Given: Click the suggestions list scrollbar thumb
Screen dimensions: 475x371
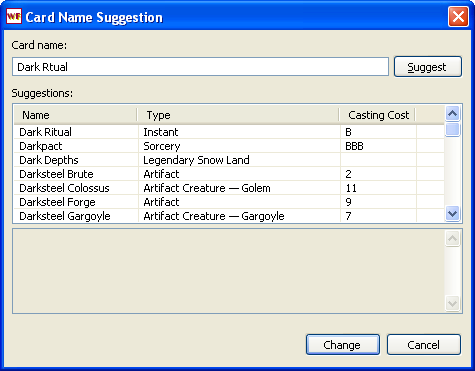Looking at the screenshot, I should tap(452, 130).
